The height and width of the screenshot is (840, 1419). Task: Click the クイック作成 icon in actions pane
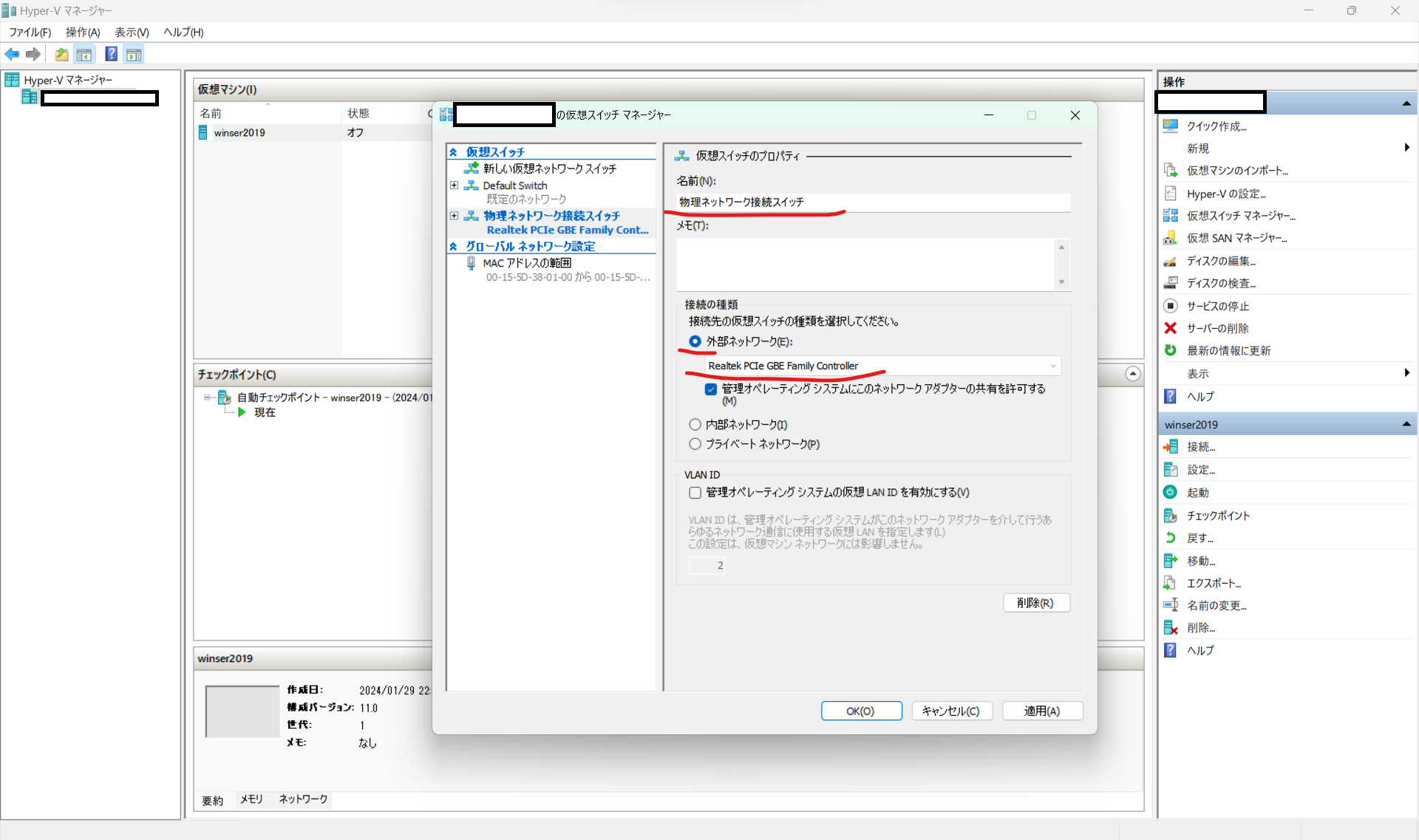(x=1170, y=126)
